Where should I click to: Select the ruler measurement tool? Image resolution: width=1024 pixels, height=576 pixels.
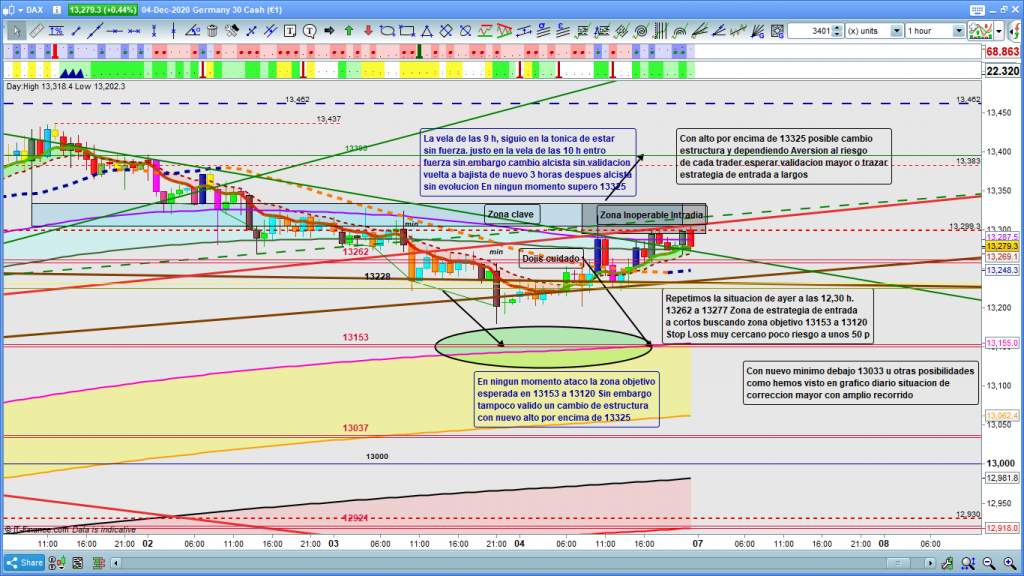tap(37, 31)
